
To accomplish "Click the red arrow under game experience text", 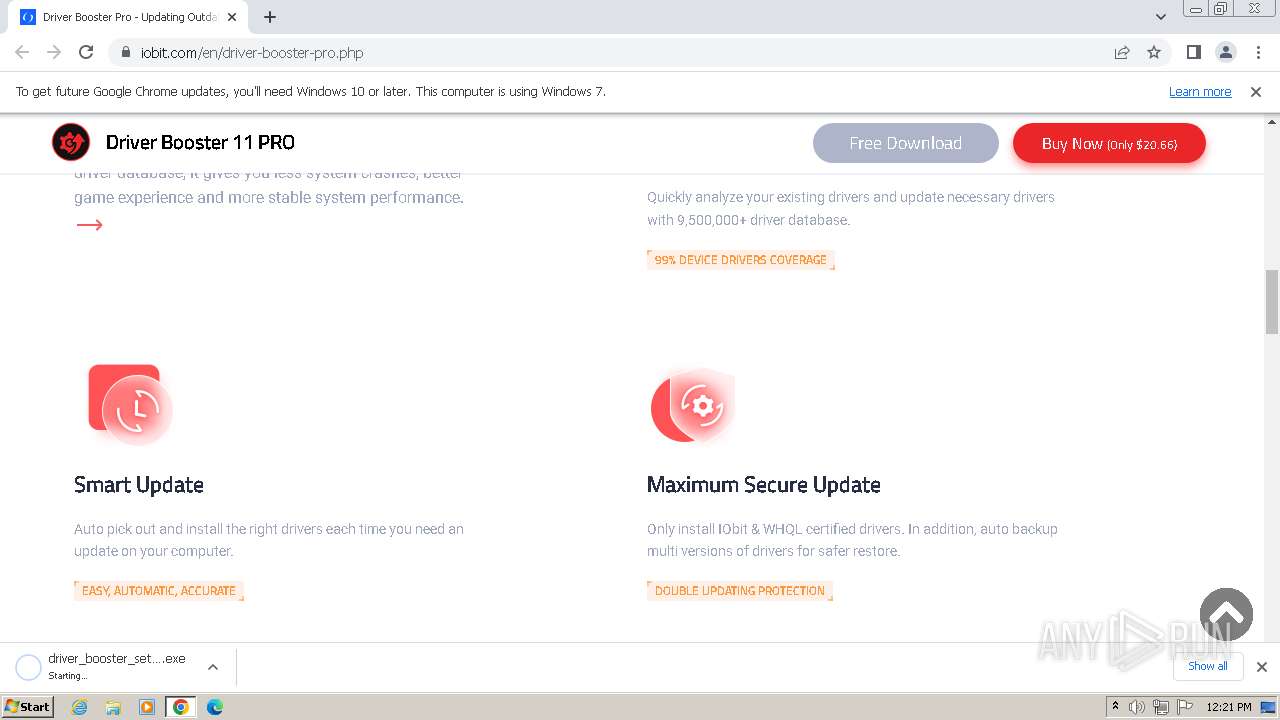I will [x=90, y=225].
